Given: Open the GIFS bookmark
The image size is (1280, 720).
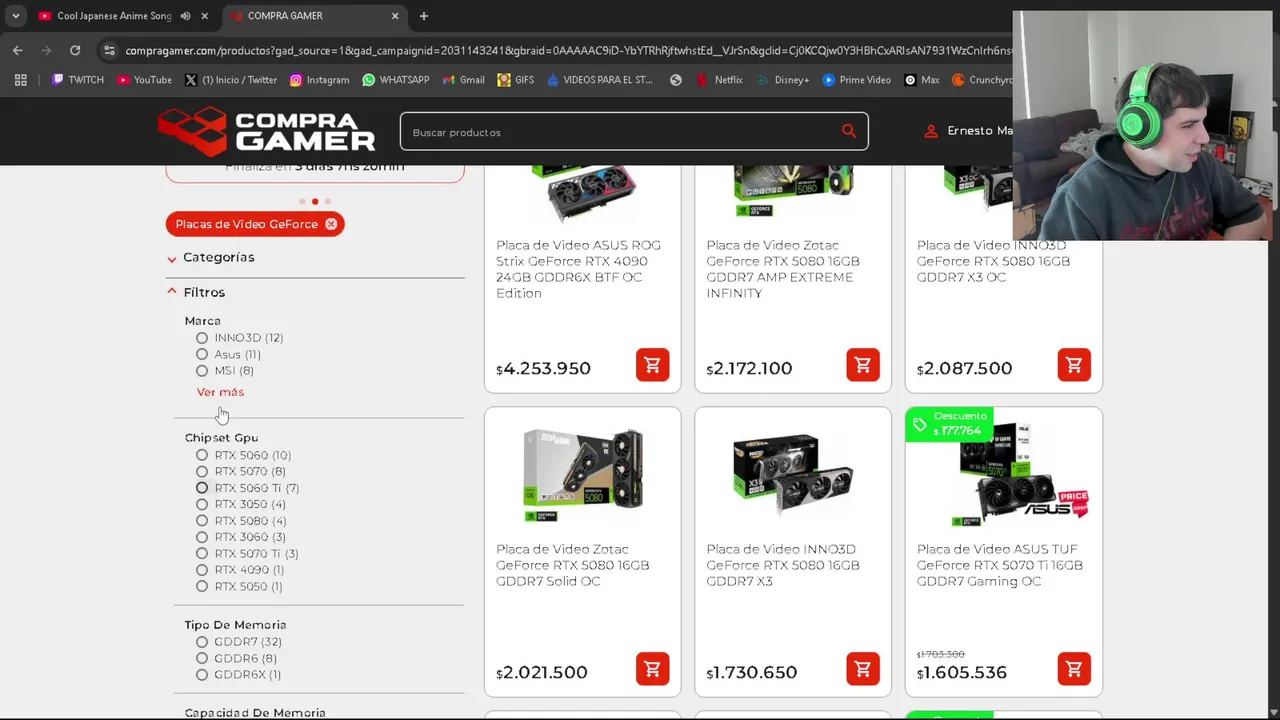Looking at the screenshot, I should point(516,80).
